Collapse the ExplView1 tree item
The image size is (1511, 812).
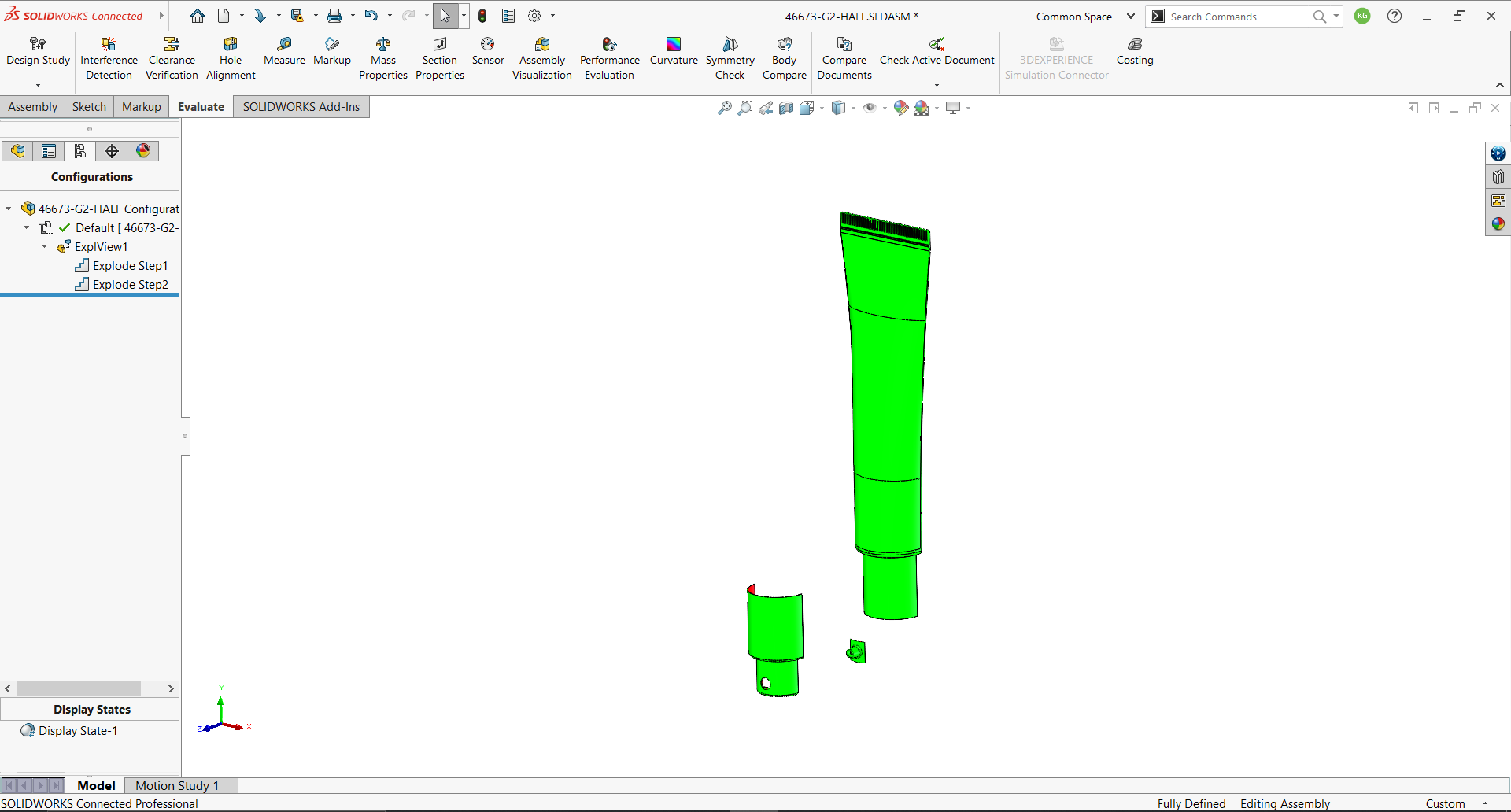[x=44, y=246]
